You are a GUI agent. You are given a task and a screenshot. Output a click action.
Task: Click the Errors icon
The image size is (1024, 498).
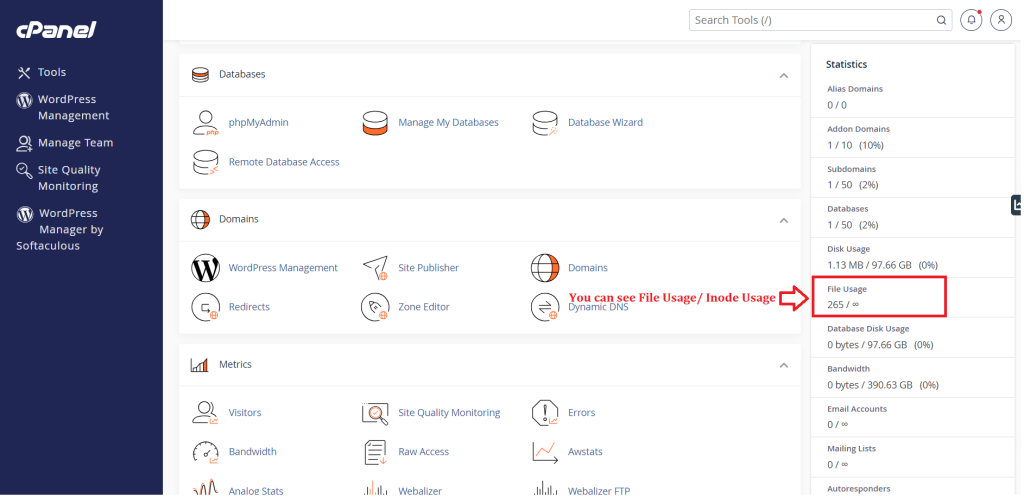[545, 412]
